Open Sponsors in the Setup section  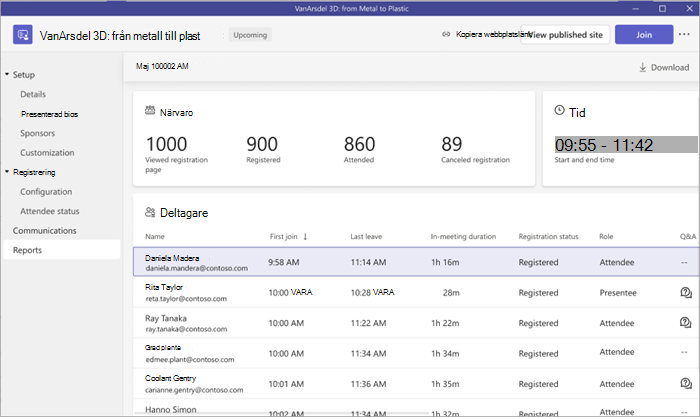pyautogui.click(x=38, y=133)
